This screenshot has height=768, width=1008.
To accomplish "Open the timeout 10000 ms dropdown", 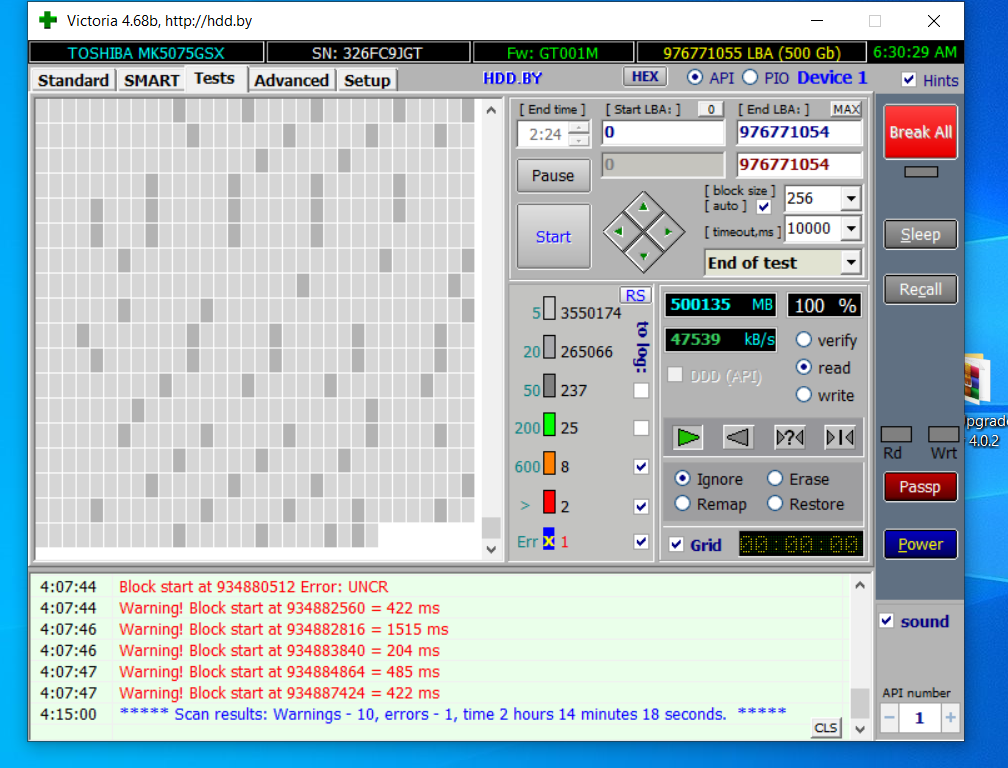I will (x=851, y=228).
